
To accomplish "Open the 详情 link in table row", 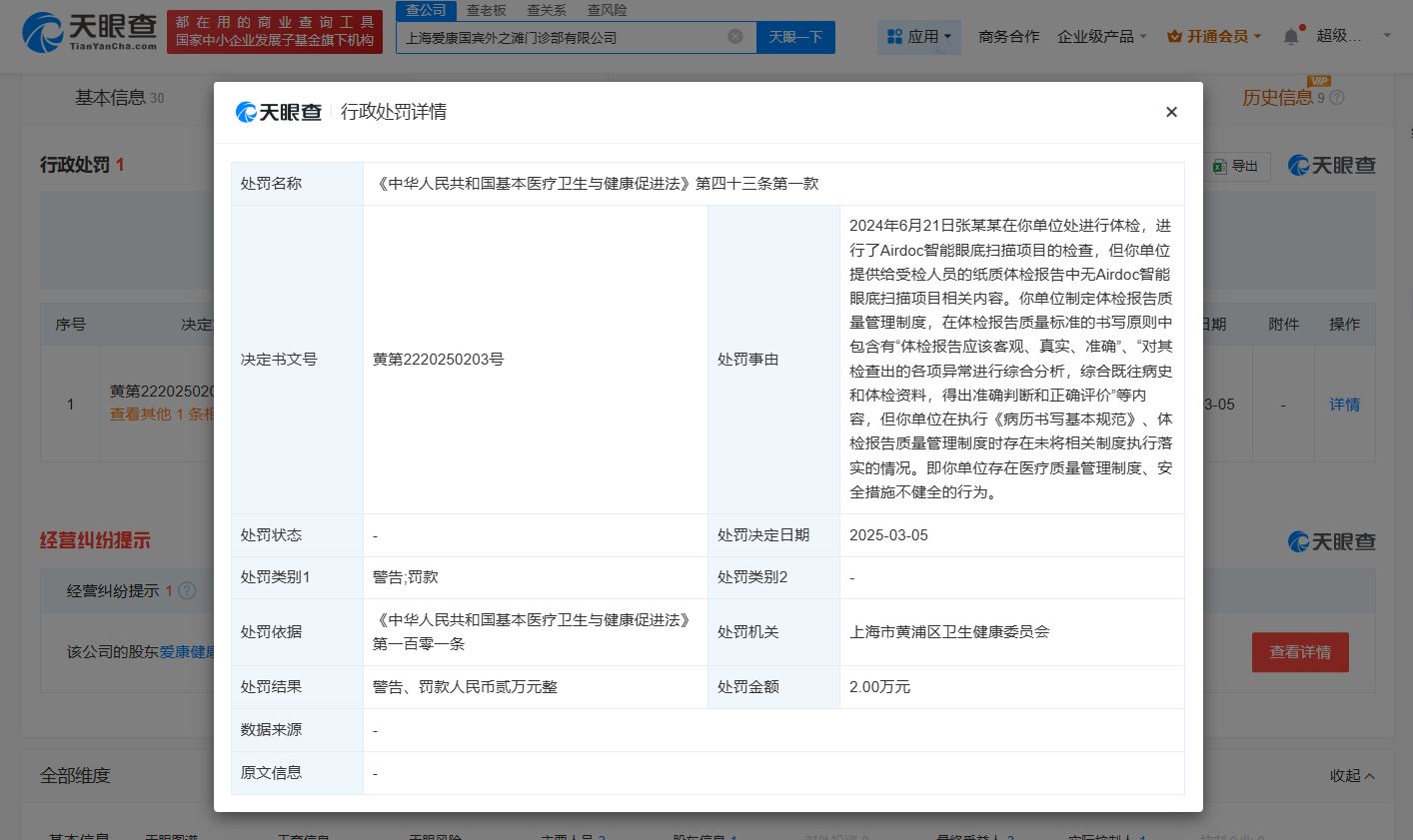I will [1344, 405].
